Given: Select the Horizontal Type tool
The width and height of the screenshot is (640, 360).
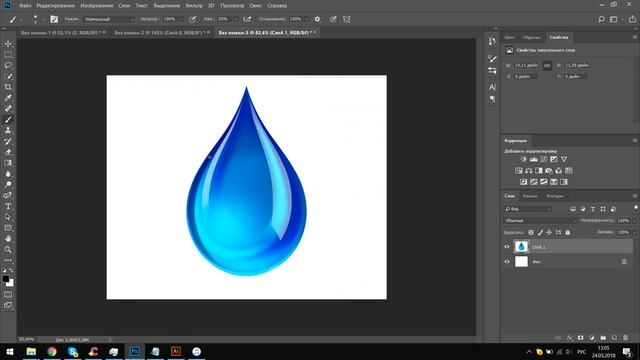Looking at the screenshot, I should tap(8, 206).
